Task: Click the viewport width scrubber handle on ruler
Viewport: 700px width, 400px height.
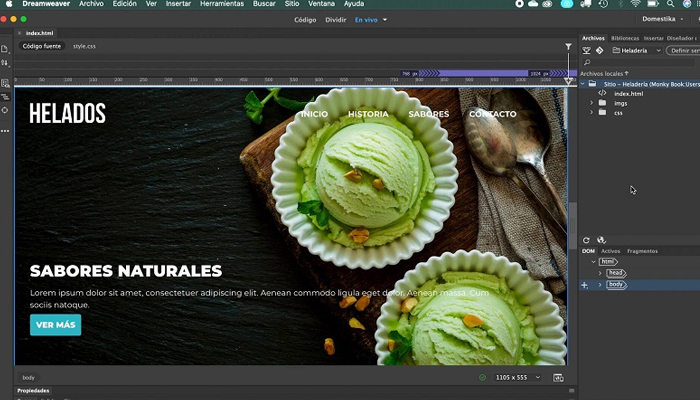Action: (568, 81)
